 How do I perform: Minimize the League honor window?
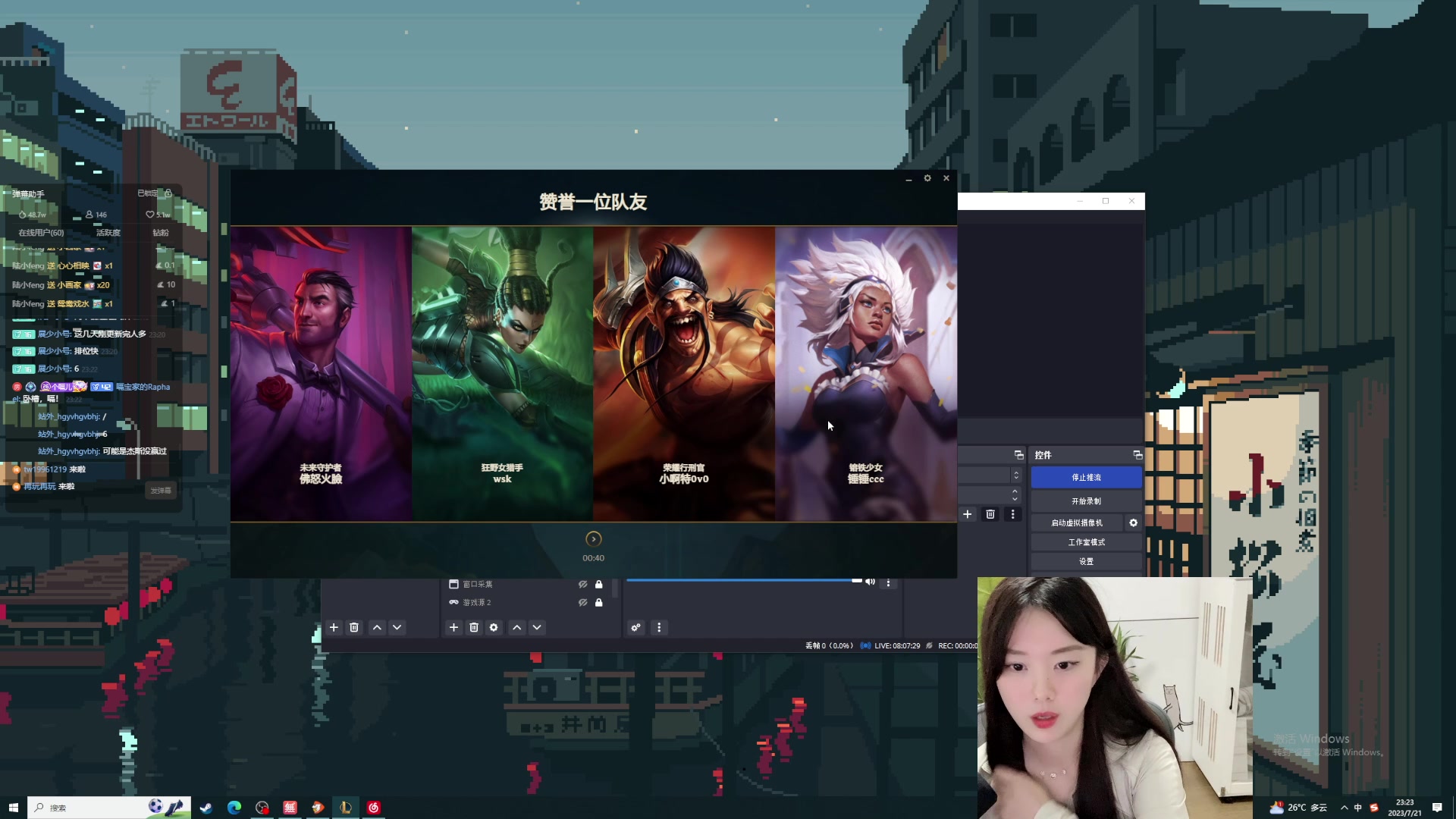[908, 179]
